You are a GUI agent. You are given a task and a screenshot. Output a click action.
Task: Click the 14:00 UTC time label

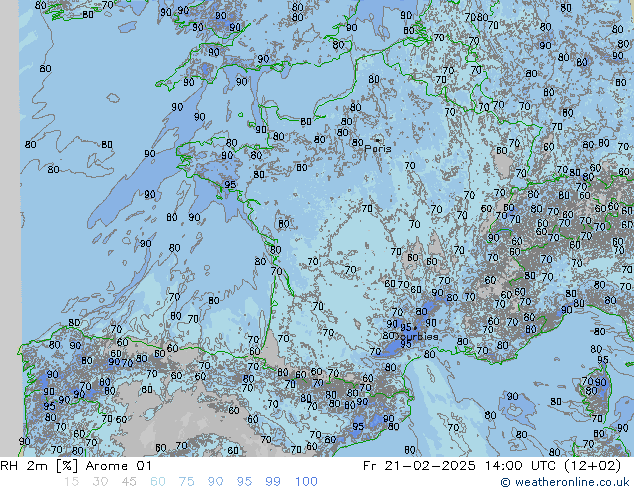[x=518, y=466]
